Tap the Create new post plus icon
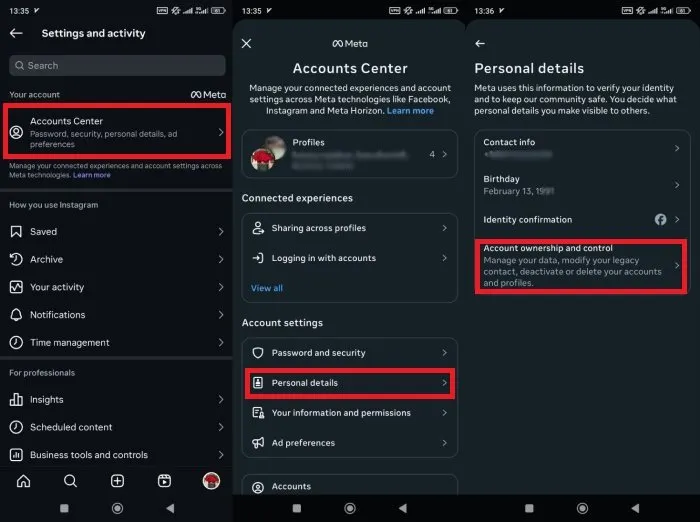 pyautogui.click(x=117, y=481)
